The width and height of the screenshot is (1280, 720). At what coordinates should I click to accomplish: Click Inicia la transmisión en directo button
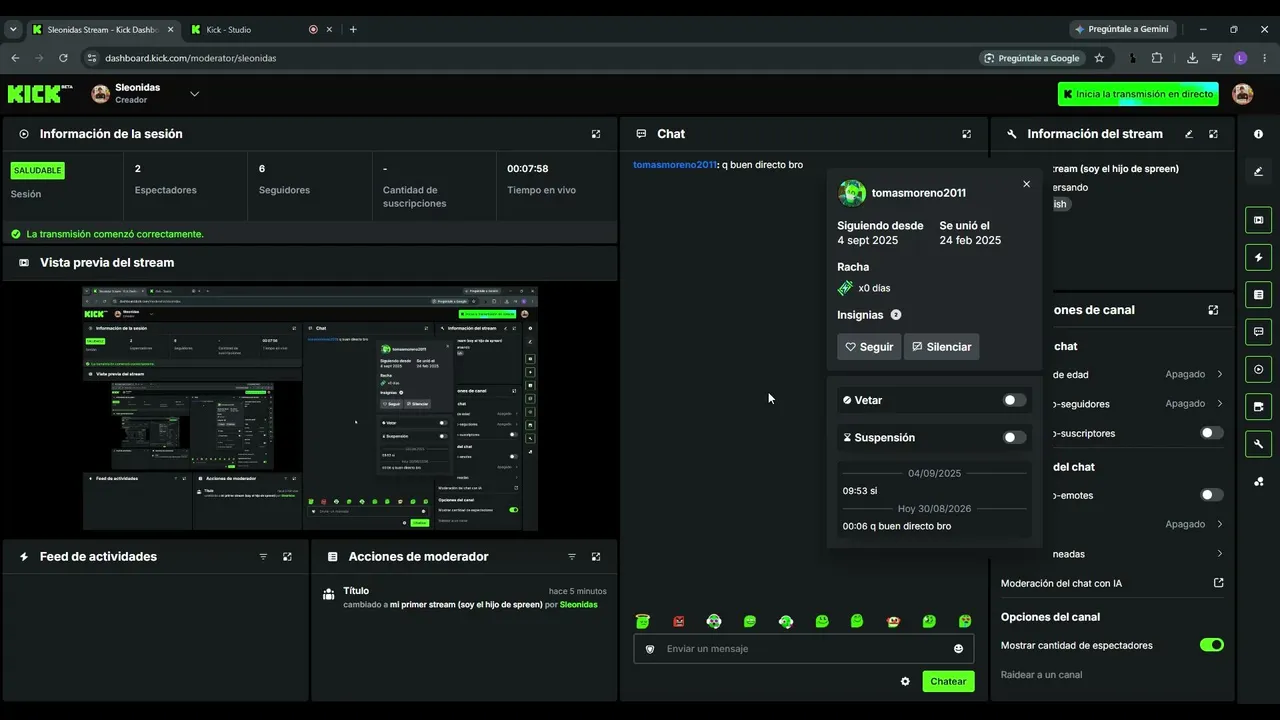pos(1138,94)
